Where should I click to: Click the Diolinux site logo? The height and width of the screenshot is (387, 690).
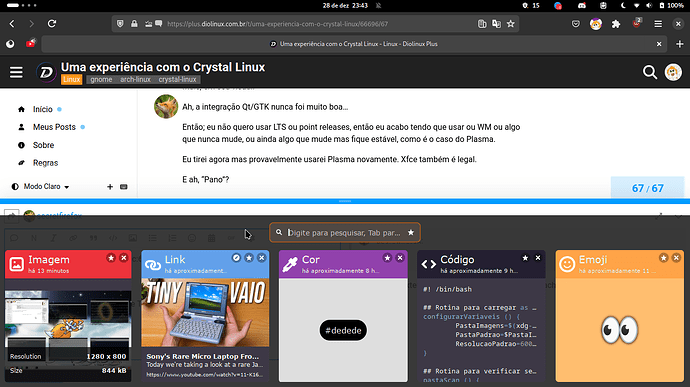(x=46, y=72)
